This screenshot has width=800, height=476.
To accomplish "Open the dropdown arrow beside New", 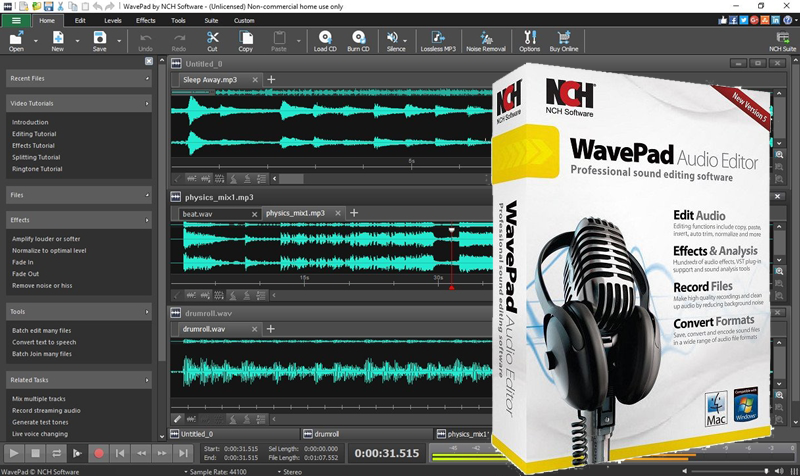I will coord(78,41).
